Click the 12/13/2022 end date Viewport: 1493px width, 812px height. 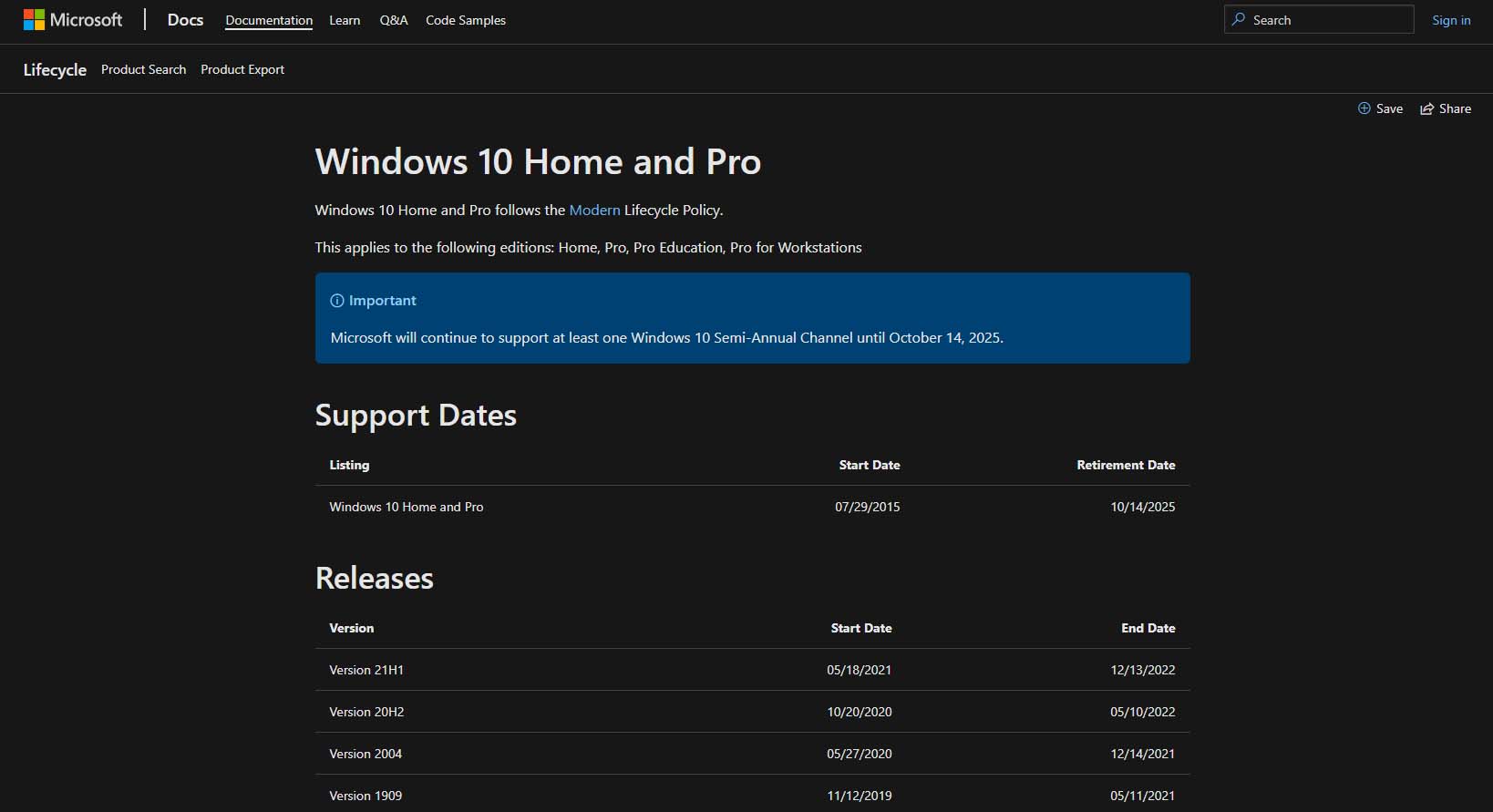(1143, 670)
